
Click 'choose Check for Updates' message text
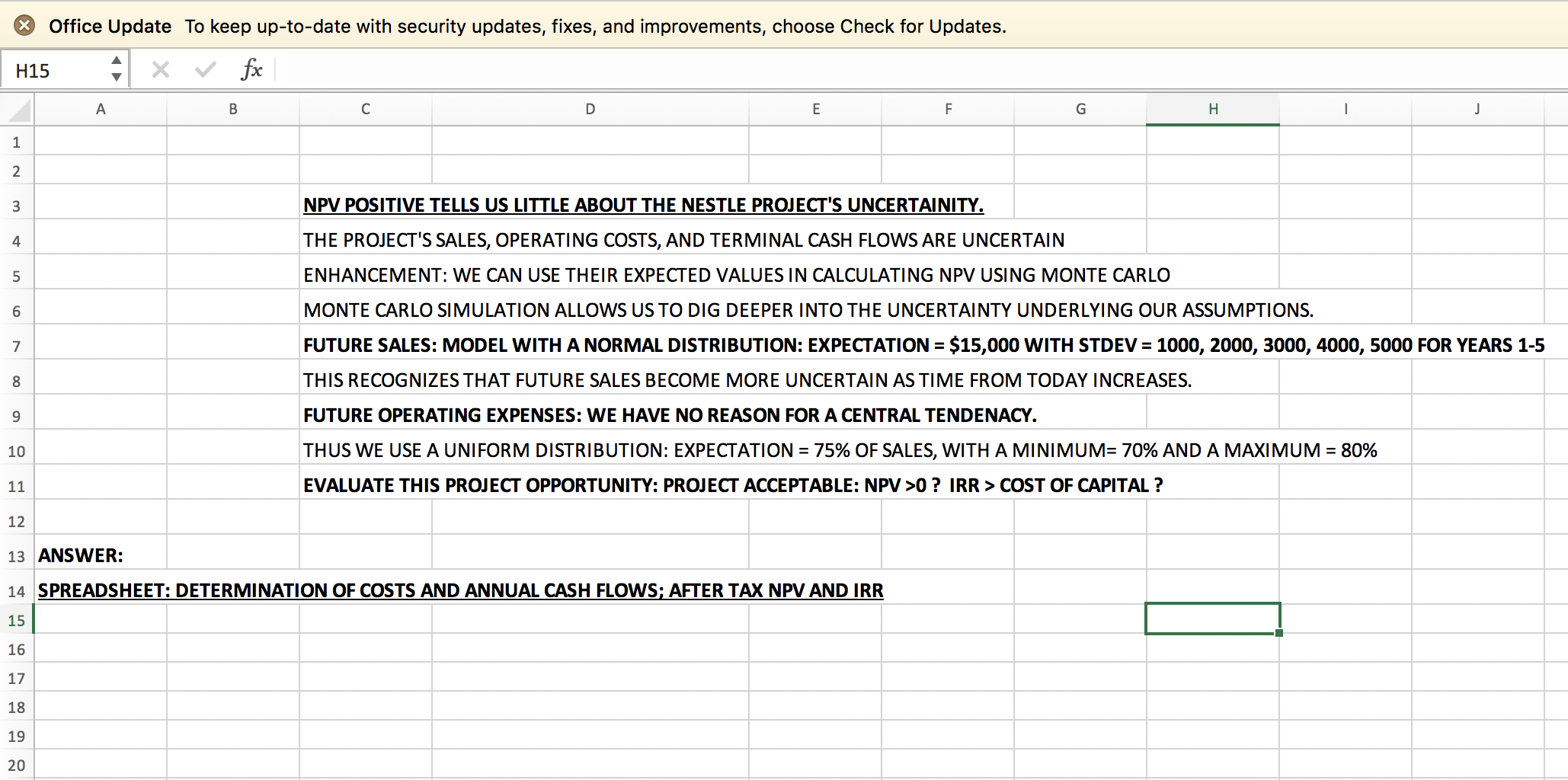point(889,26)
